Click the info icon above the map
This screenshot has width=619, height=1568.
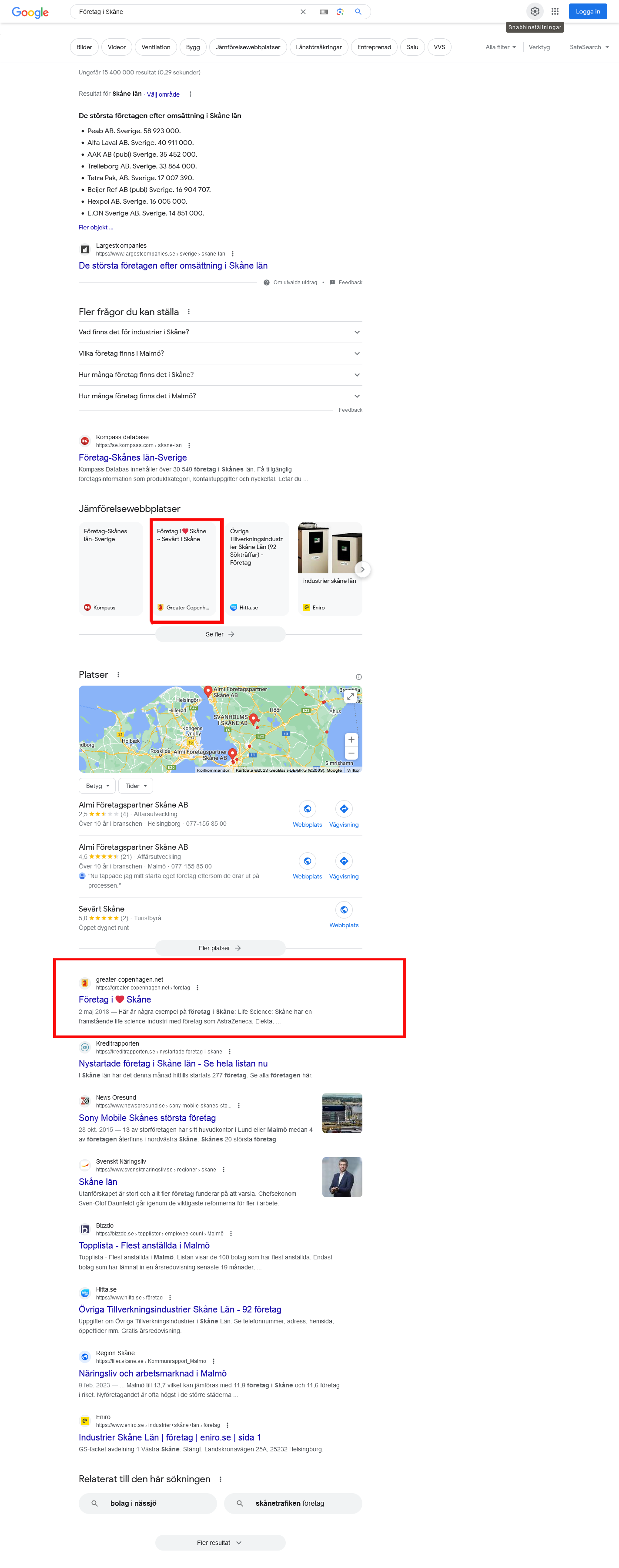point(359,677)
